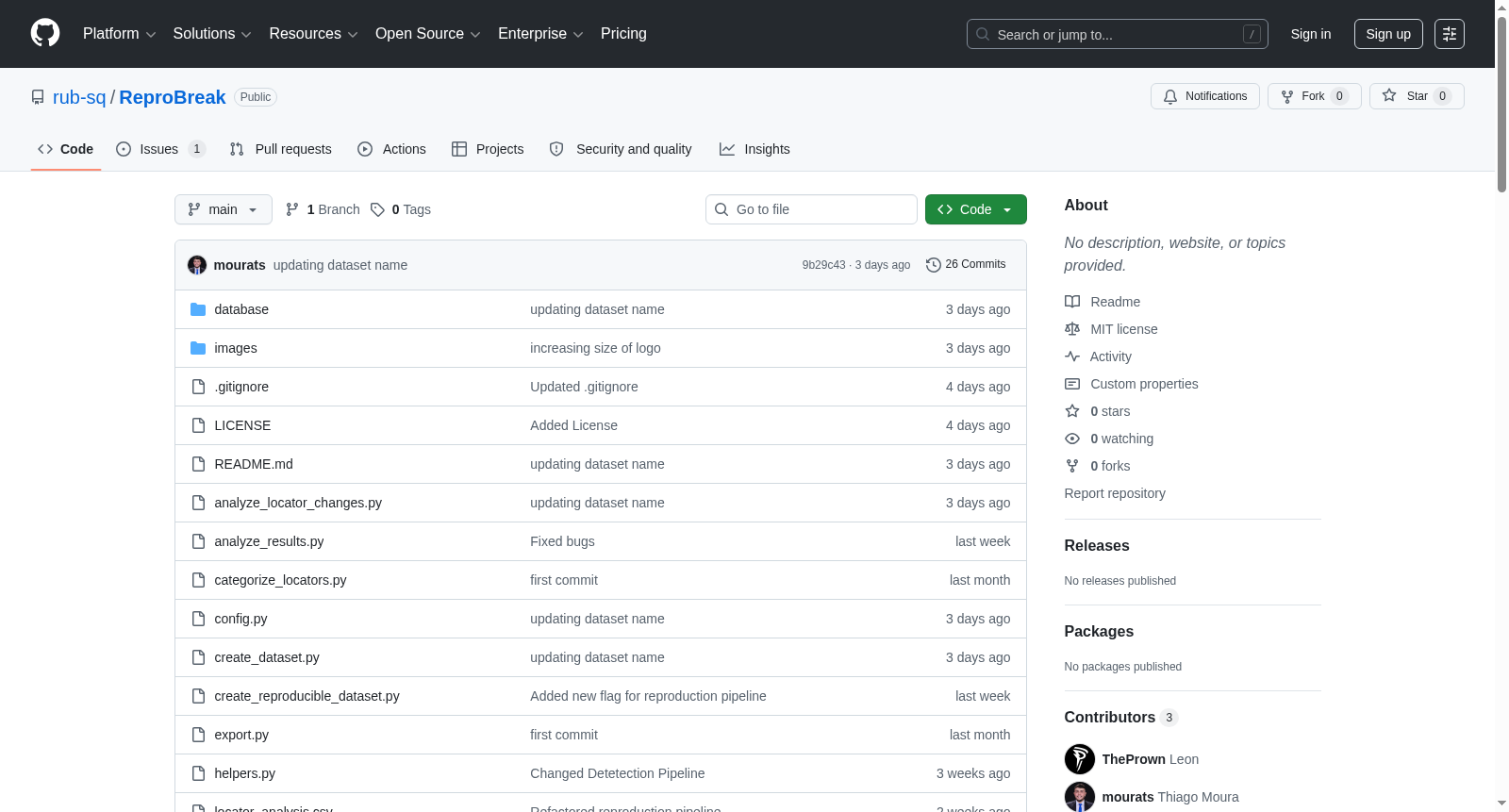This screenshot has width=1509, height=812.
Task: Open the green Code clone dropdown
Action: 976,209
